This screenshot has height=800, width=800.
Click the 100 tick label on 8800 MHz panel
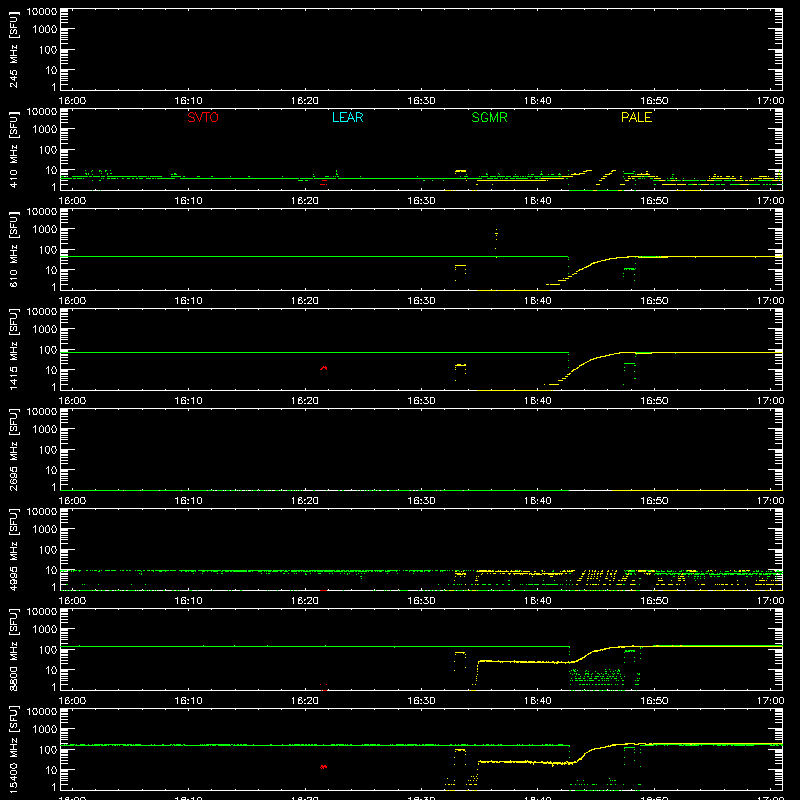48,650
